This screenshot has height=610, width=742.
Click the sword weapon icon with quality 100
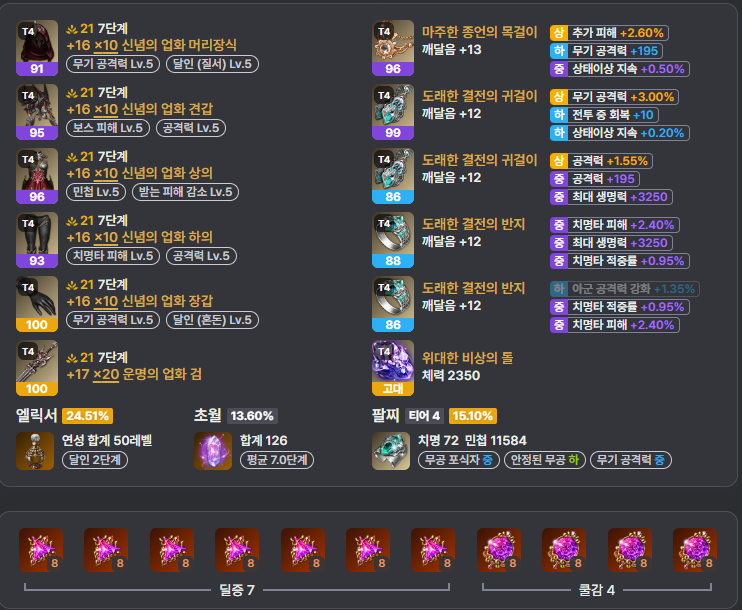point(37,368)
